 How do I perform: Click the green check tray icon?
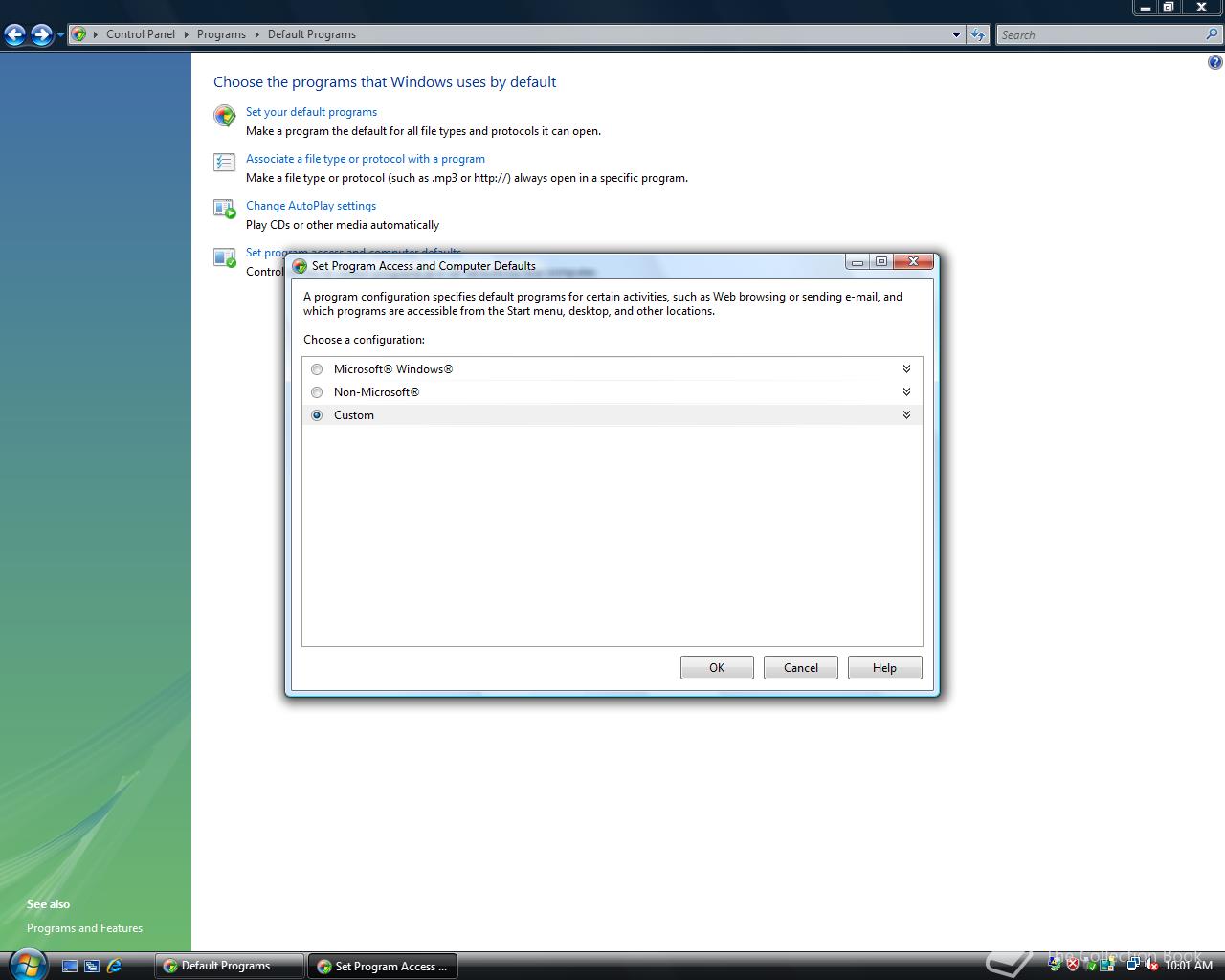1090,965
